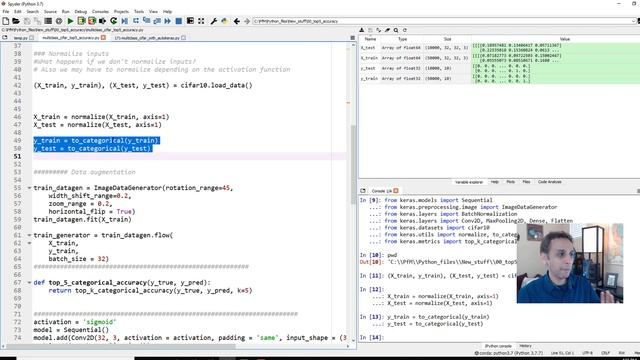Switch to the Help pane tab

pyautogui.click(x=495, y=182)
